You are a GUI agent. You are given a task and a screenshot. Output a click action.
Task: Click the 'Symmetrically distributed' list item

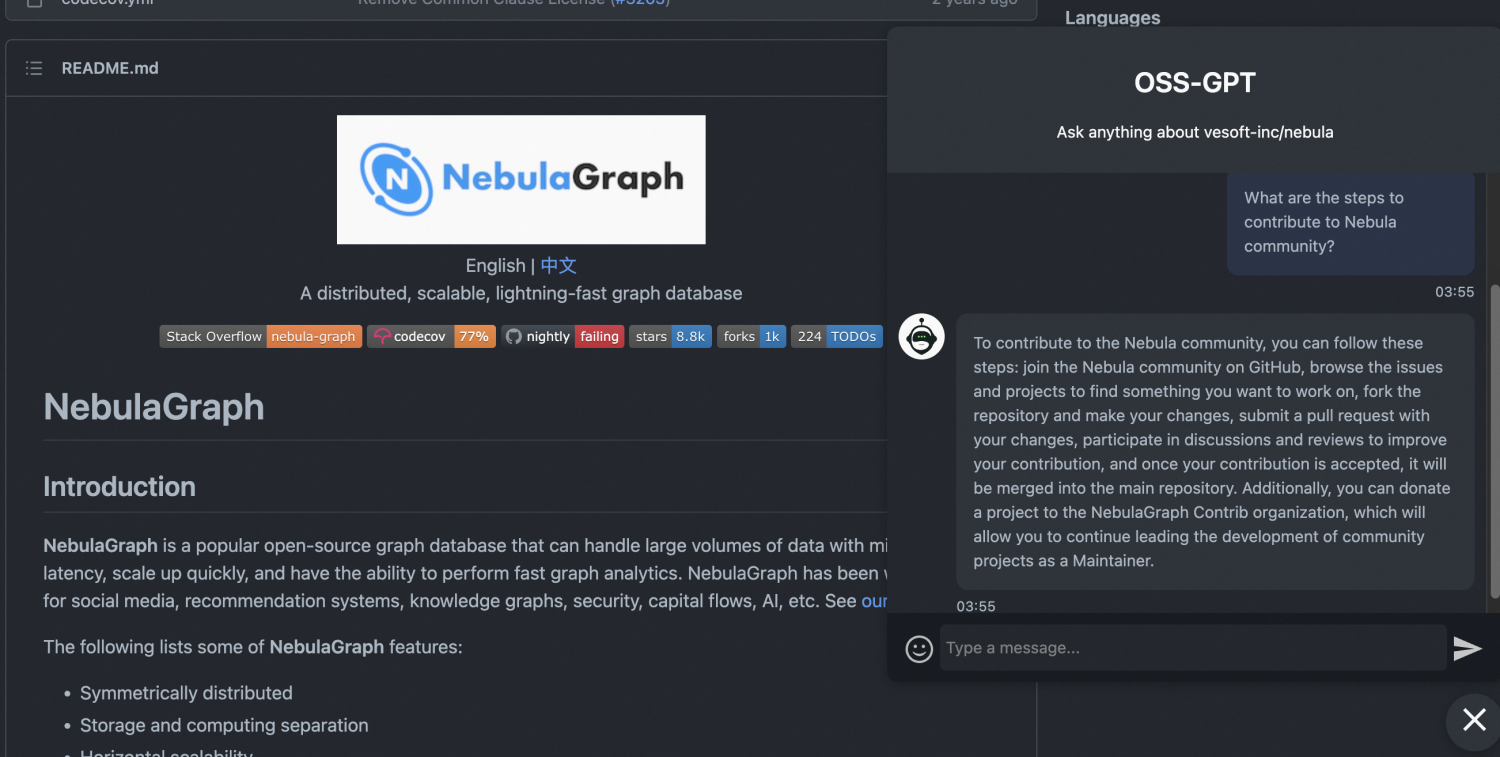186,693
